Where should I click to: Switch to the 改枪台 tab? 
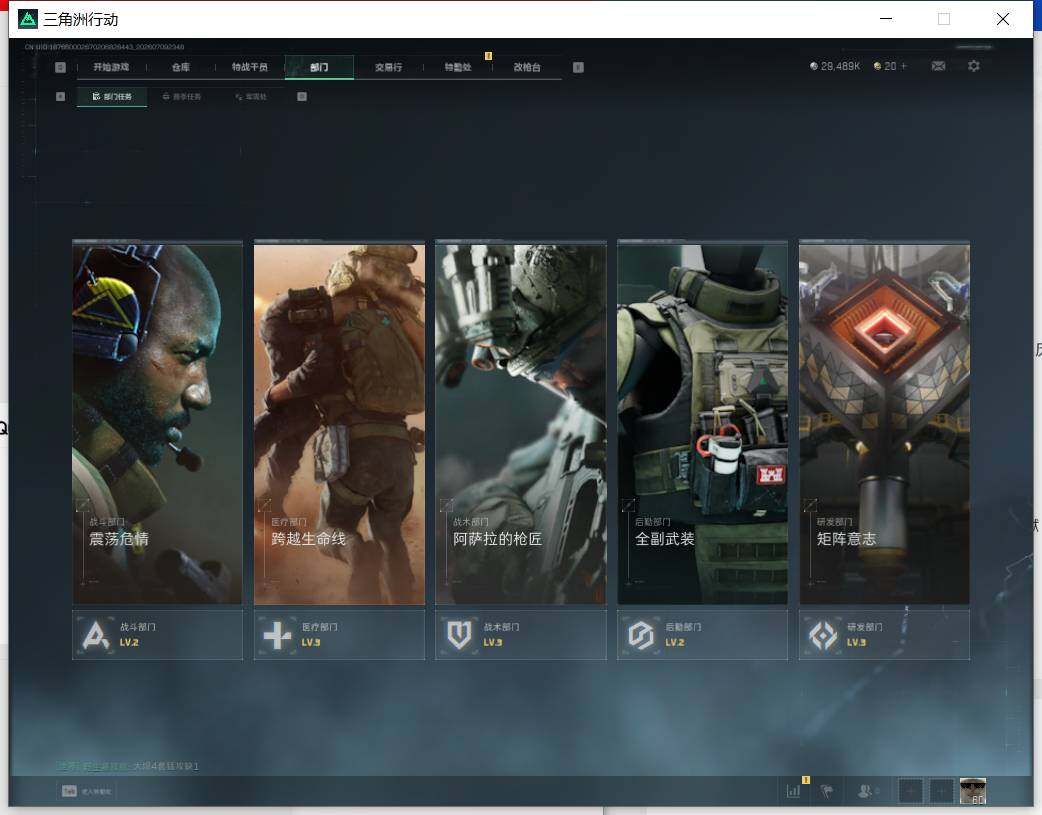[x=527, y=67]
